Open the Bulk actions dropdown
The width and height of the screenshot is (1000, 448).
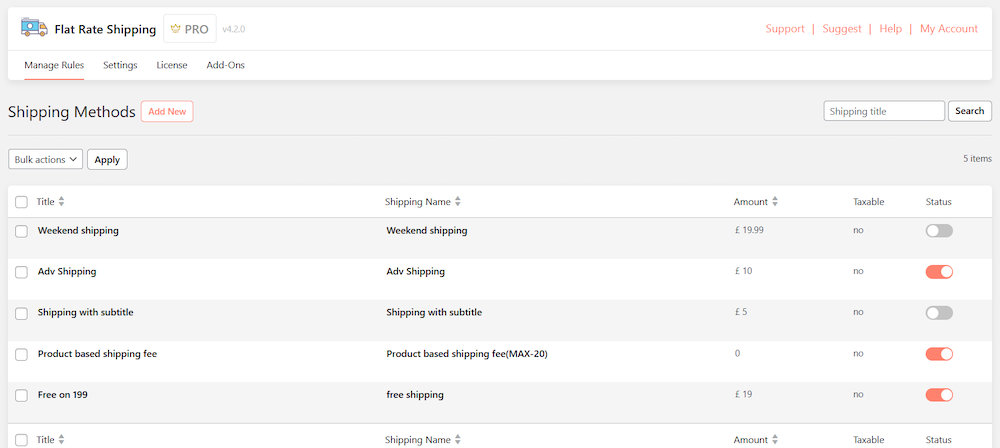(45, 159)
